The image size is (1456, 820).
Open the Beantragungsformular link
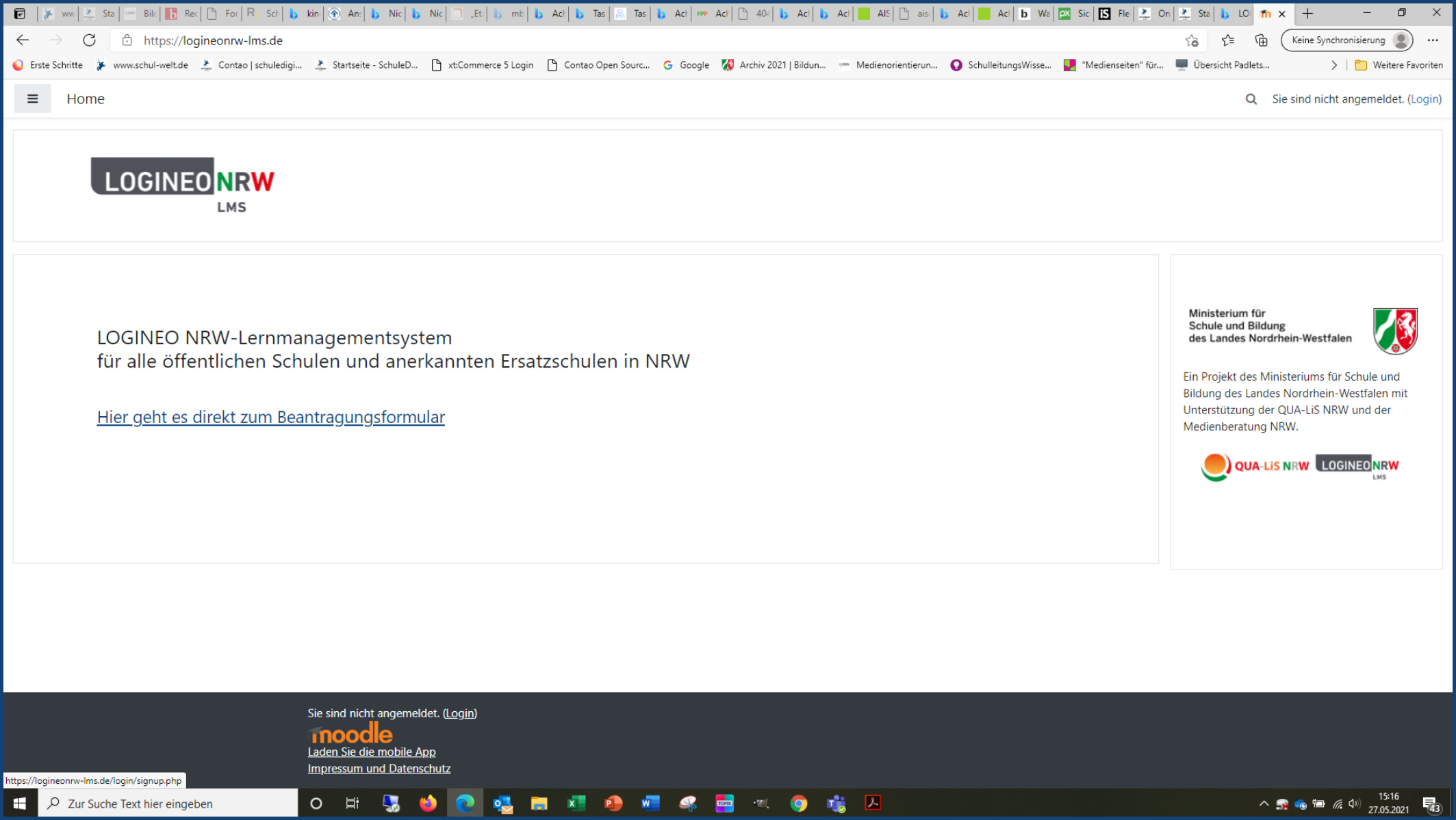[x=270, y=417]
